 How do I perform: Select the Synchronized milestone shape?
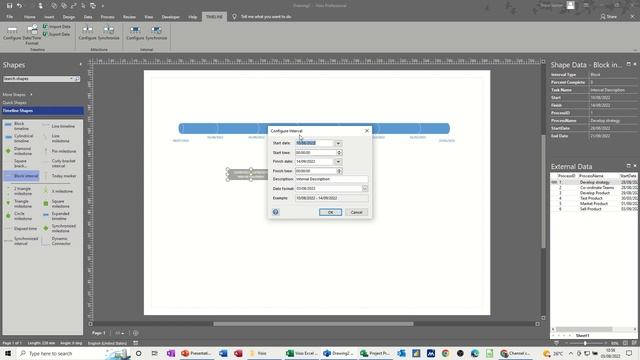point(60,228)
